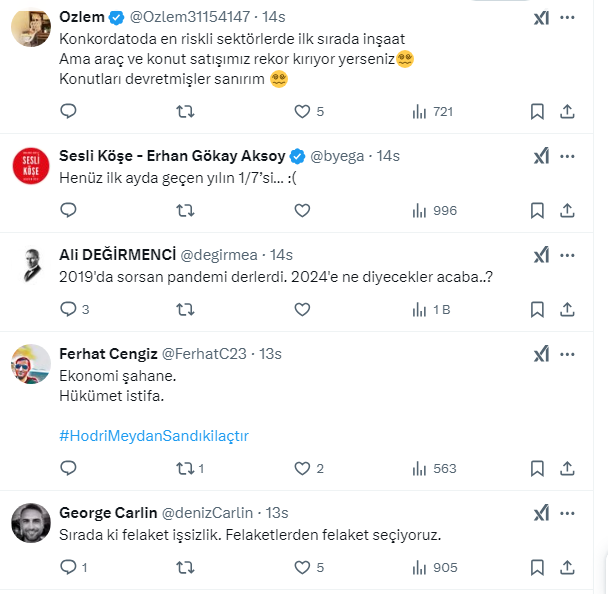Like Ozlem's tweet with 5 likes
Screen dimensions: 608x594
302,112
